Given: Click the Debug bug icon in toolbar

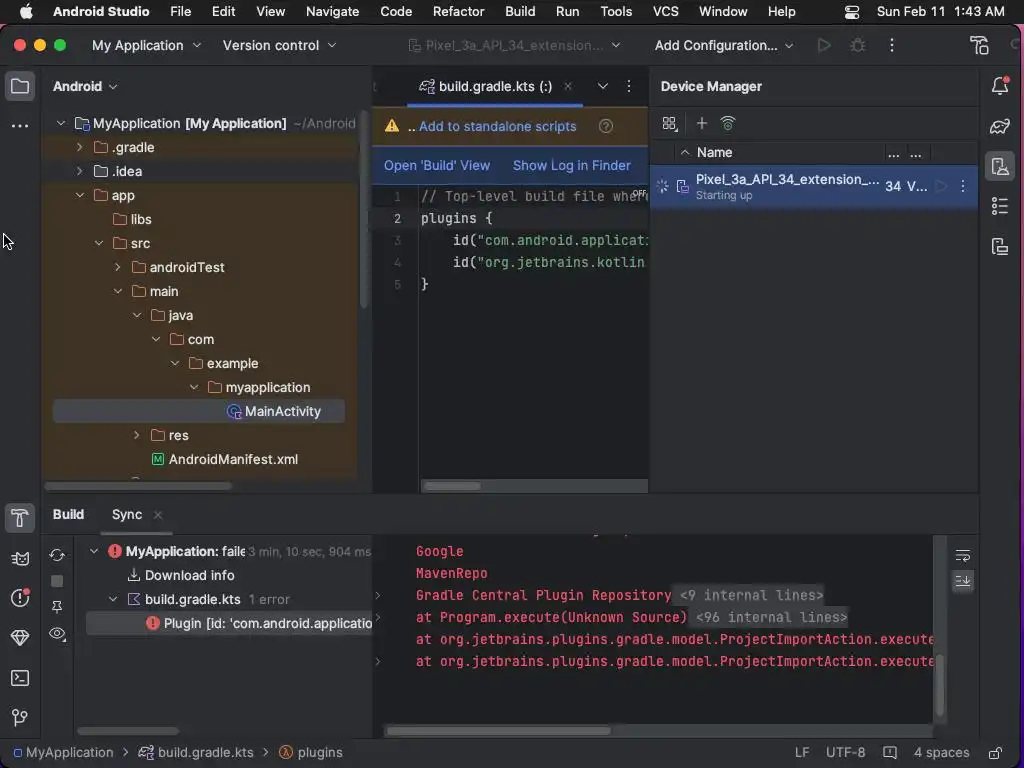Looking at the screenshot, I should coord(857,45).
